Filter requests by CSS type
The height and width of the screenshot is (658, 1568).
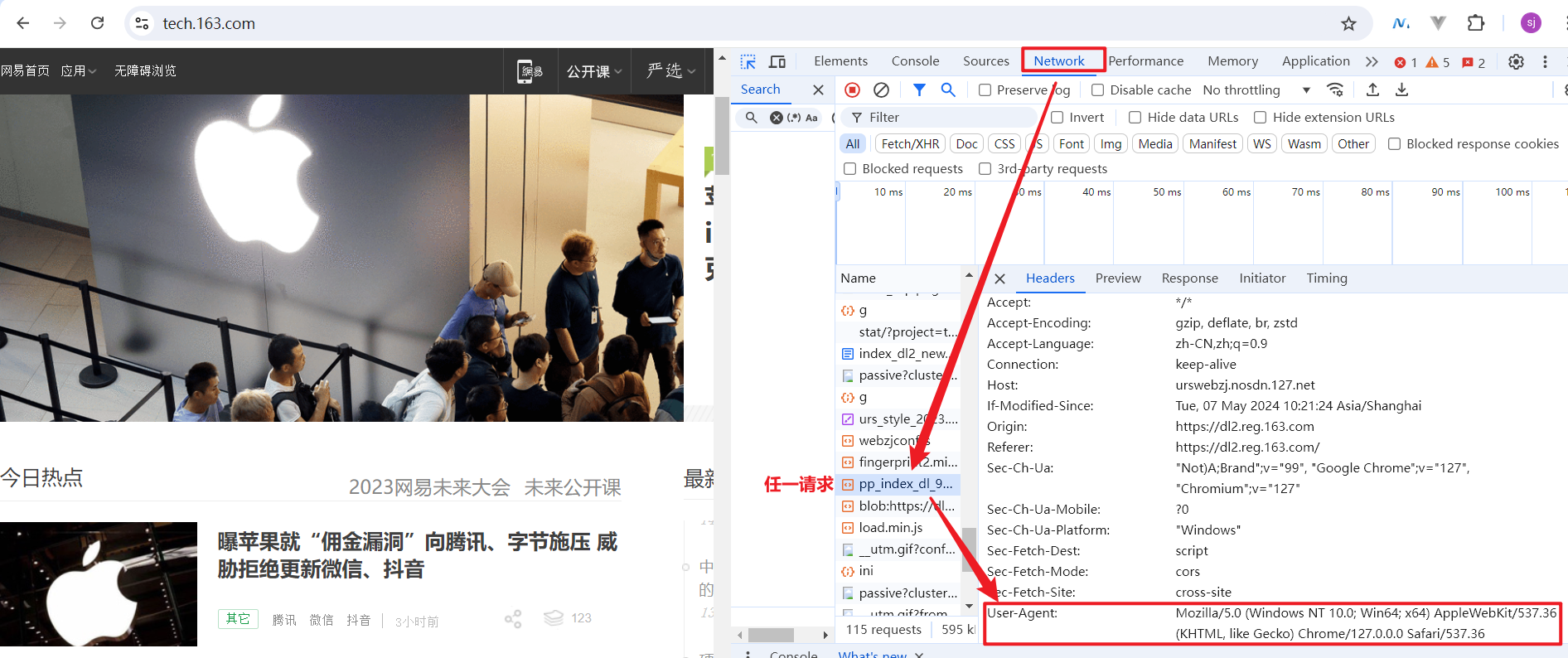(x=1004, y=144)
